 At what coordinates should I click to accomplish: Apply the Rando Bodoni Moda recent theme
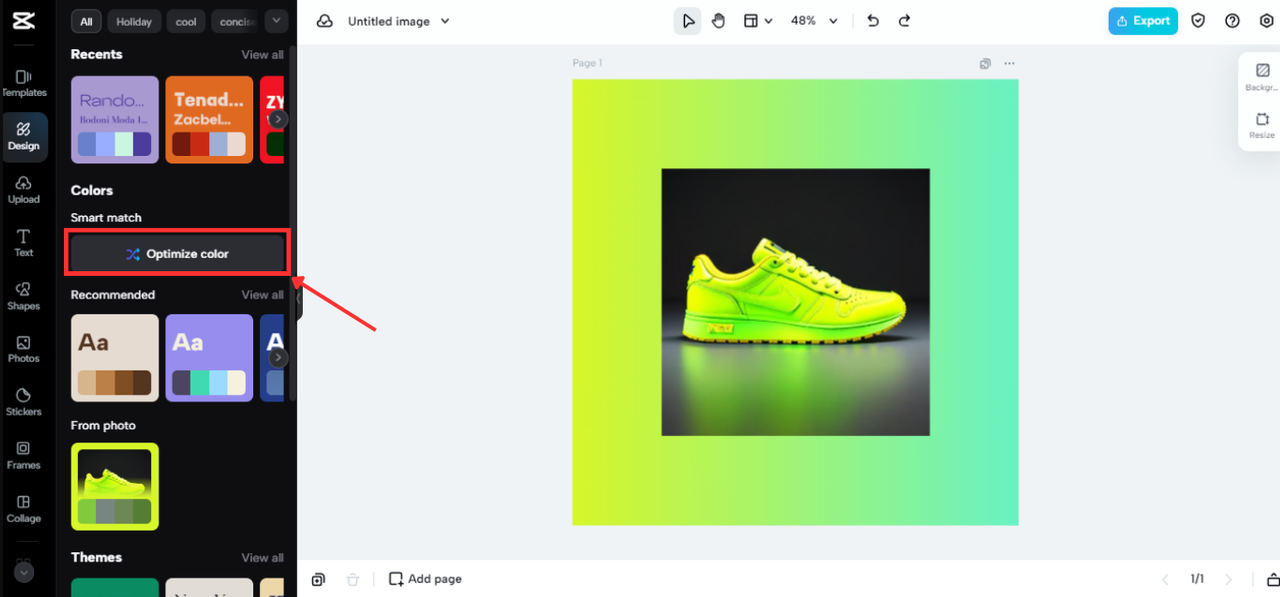[115, 119]
